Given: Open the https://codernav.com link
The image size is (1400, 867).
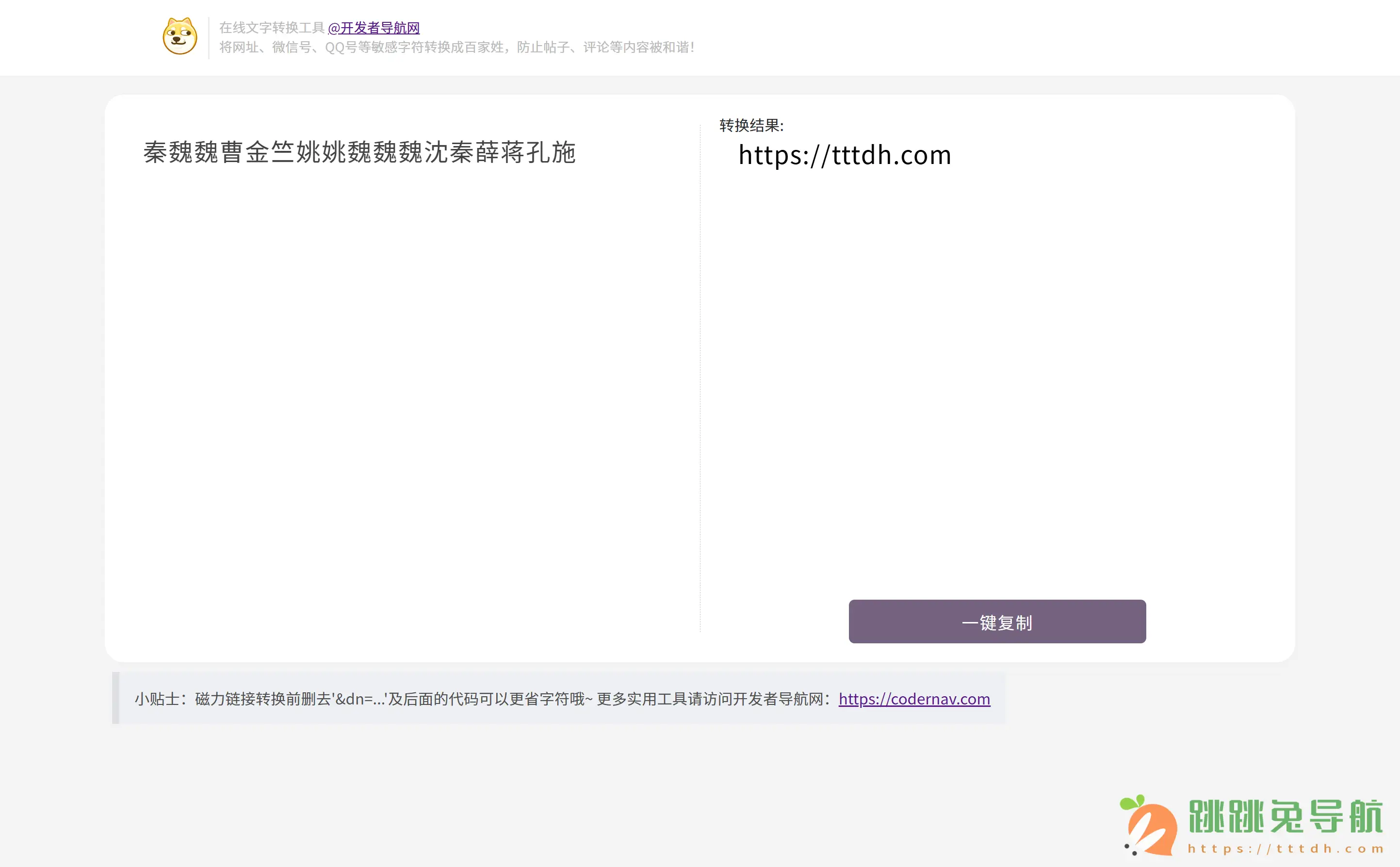Looking at the screenshot, I should pos(914,699).
